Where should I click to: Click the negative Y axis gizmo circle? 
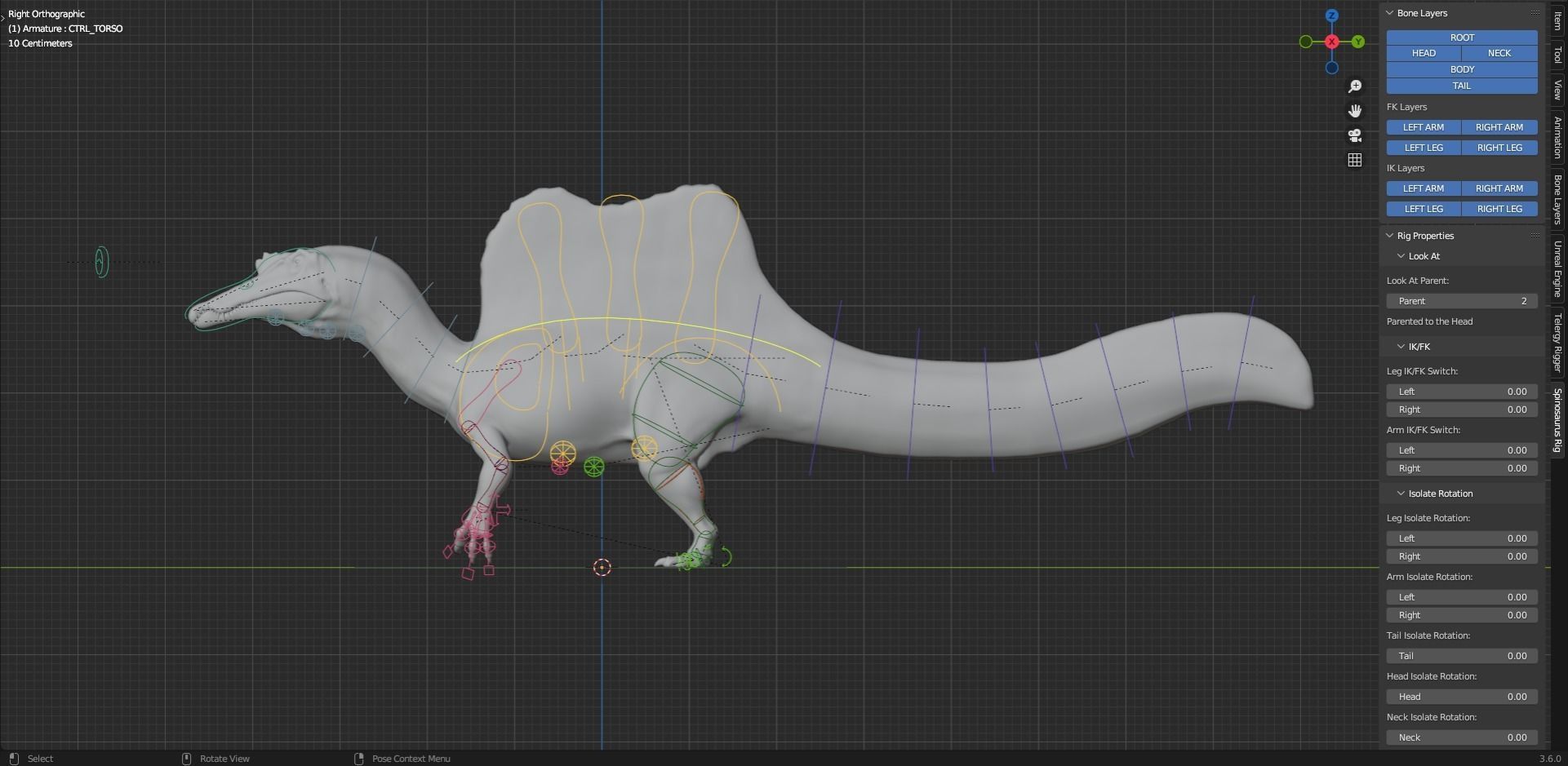click(1306, 42)
